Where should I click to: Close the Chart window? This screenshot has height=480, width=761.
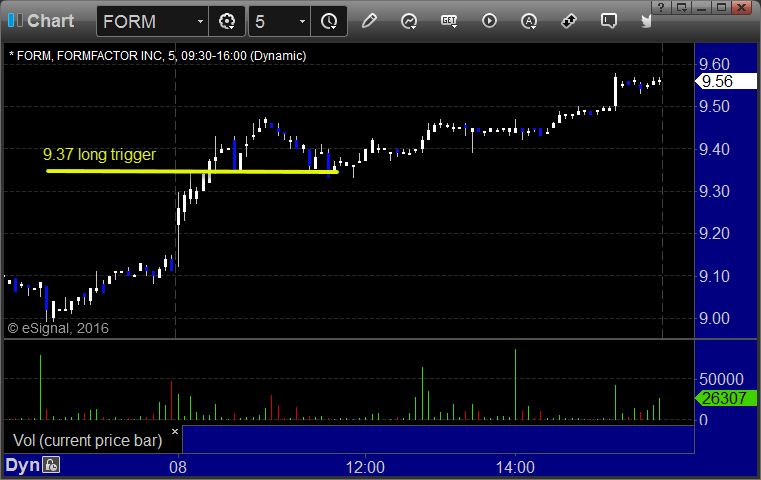[x=742, y=7]
